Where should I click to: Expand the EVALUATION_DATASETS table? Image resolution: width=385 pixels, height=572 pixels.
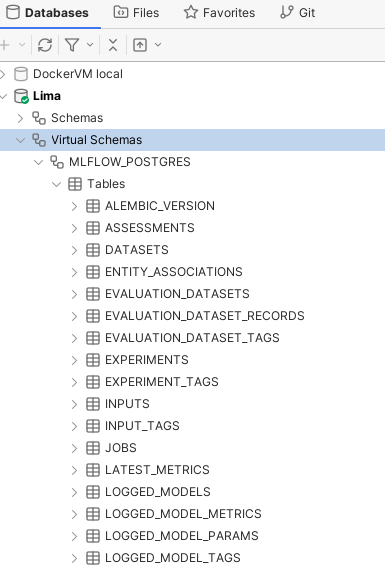click(74, 294)
